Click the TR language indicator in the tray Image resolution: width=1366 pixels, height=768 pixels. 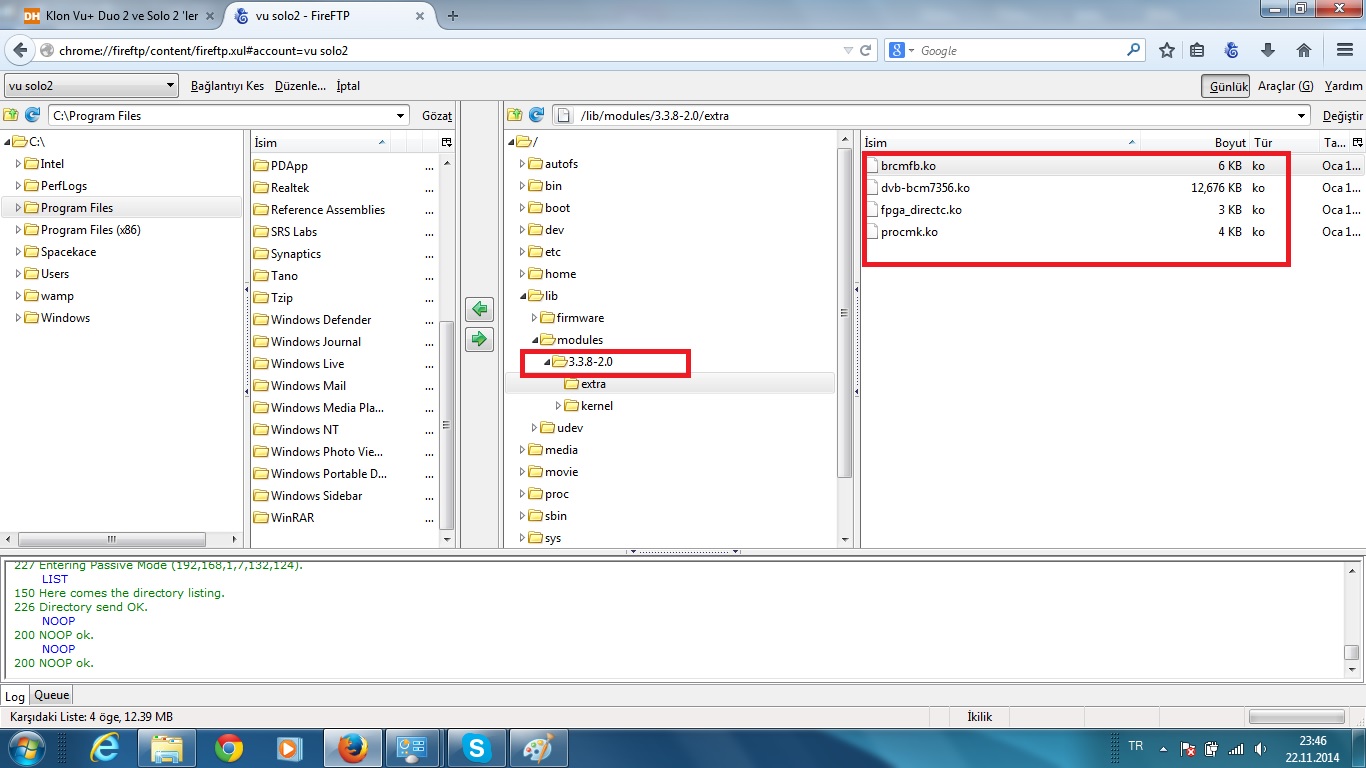pyautogui.click(x=1135, y=746)
